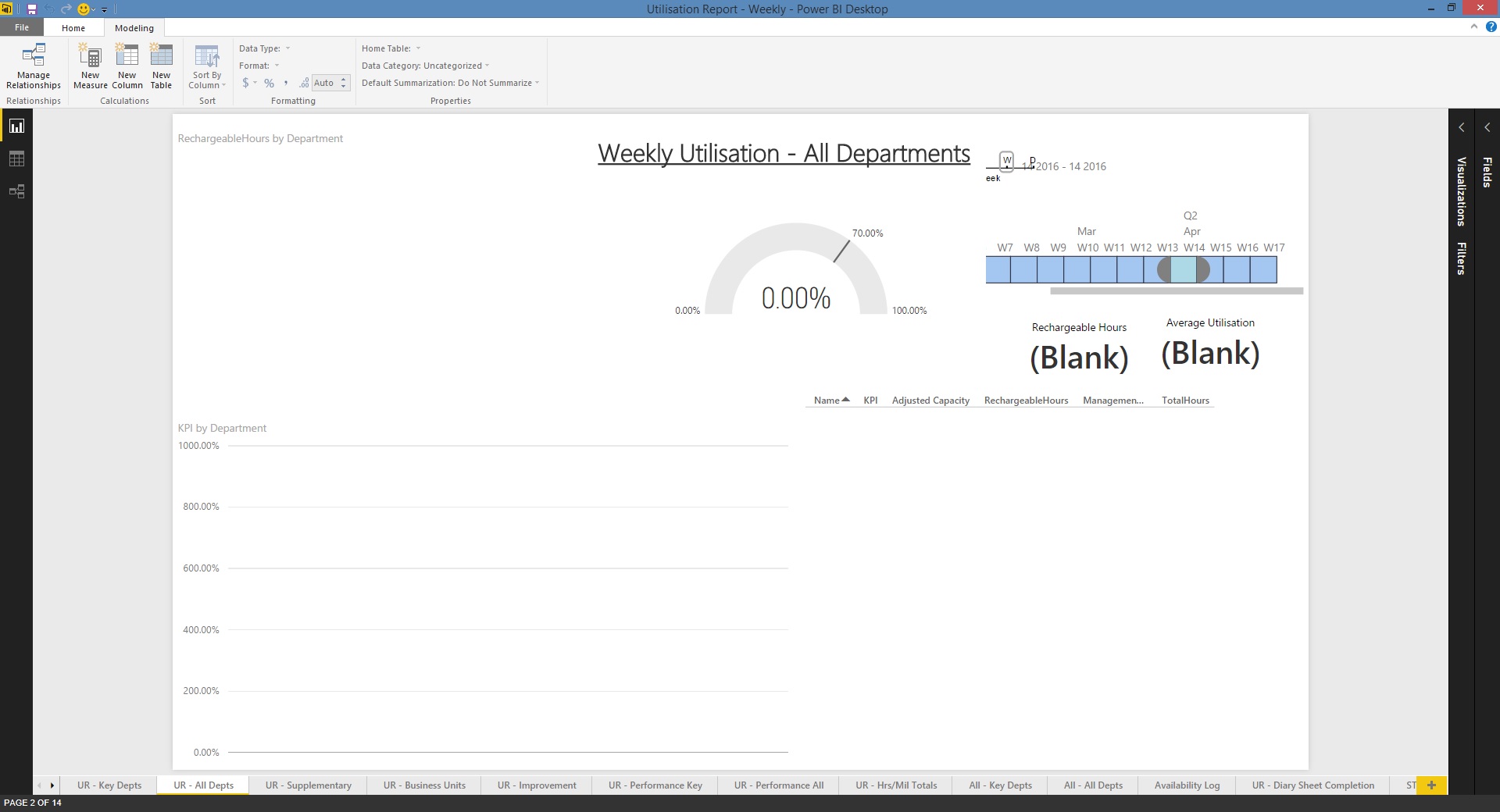Open the UR - Key Depts page tab
1500x812 pixels.
(109, 785)
